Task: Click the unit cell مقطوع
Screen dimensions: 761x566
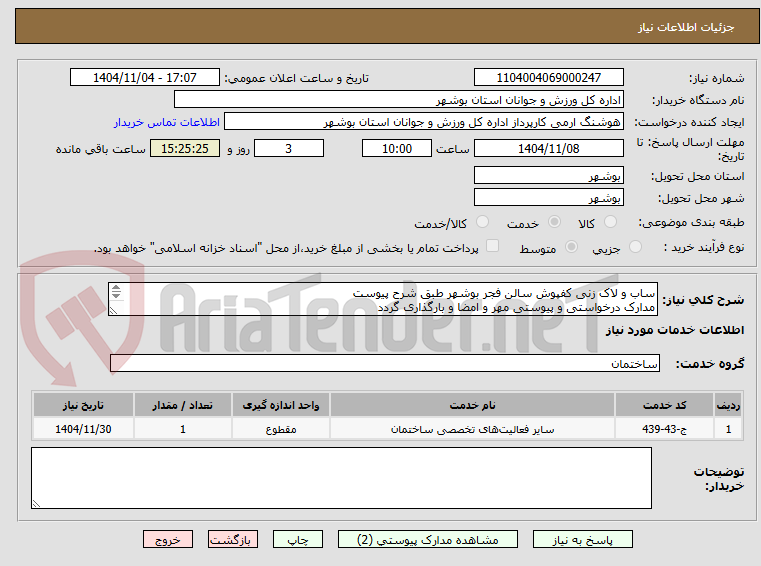Action: 281,429
